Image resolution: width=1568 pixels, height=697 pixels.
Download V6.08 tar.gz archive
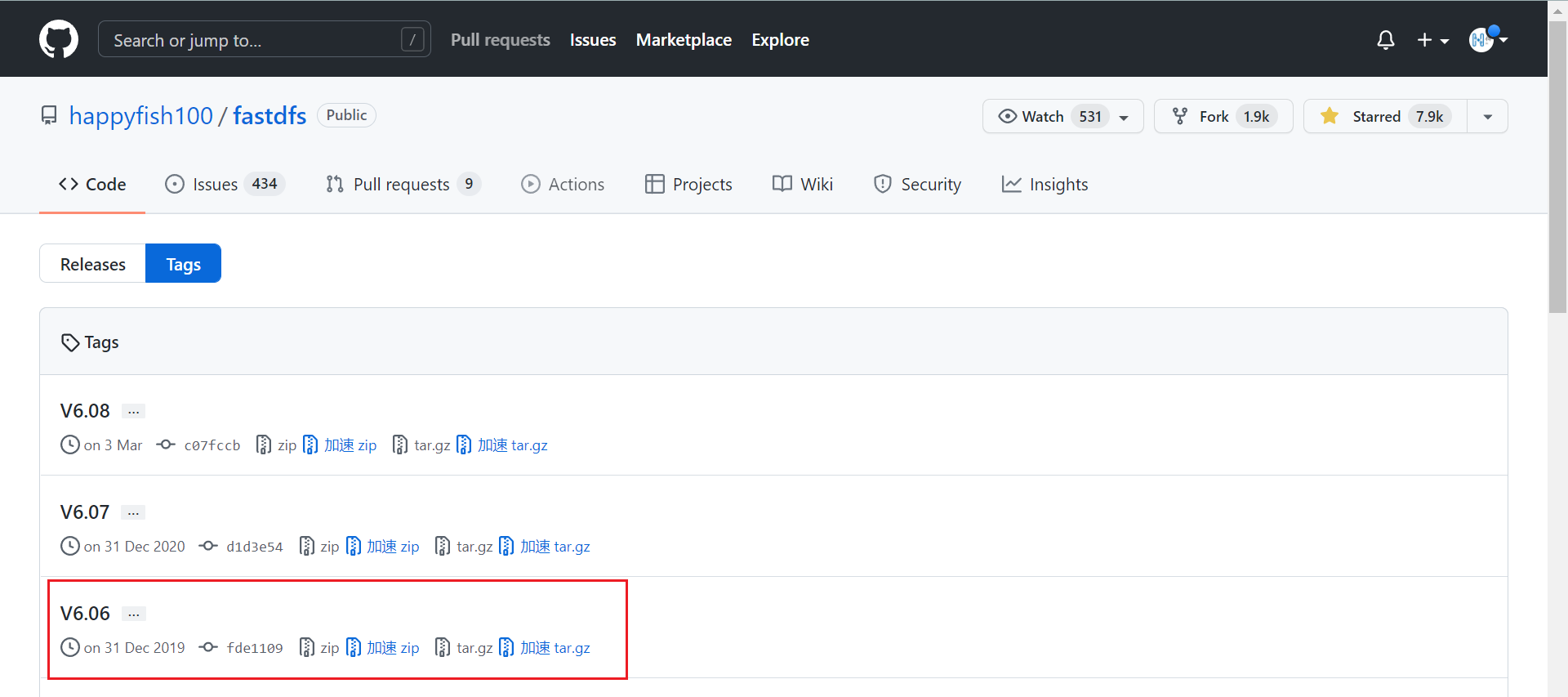click(x=421, y=445)
